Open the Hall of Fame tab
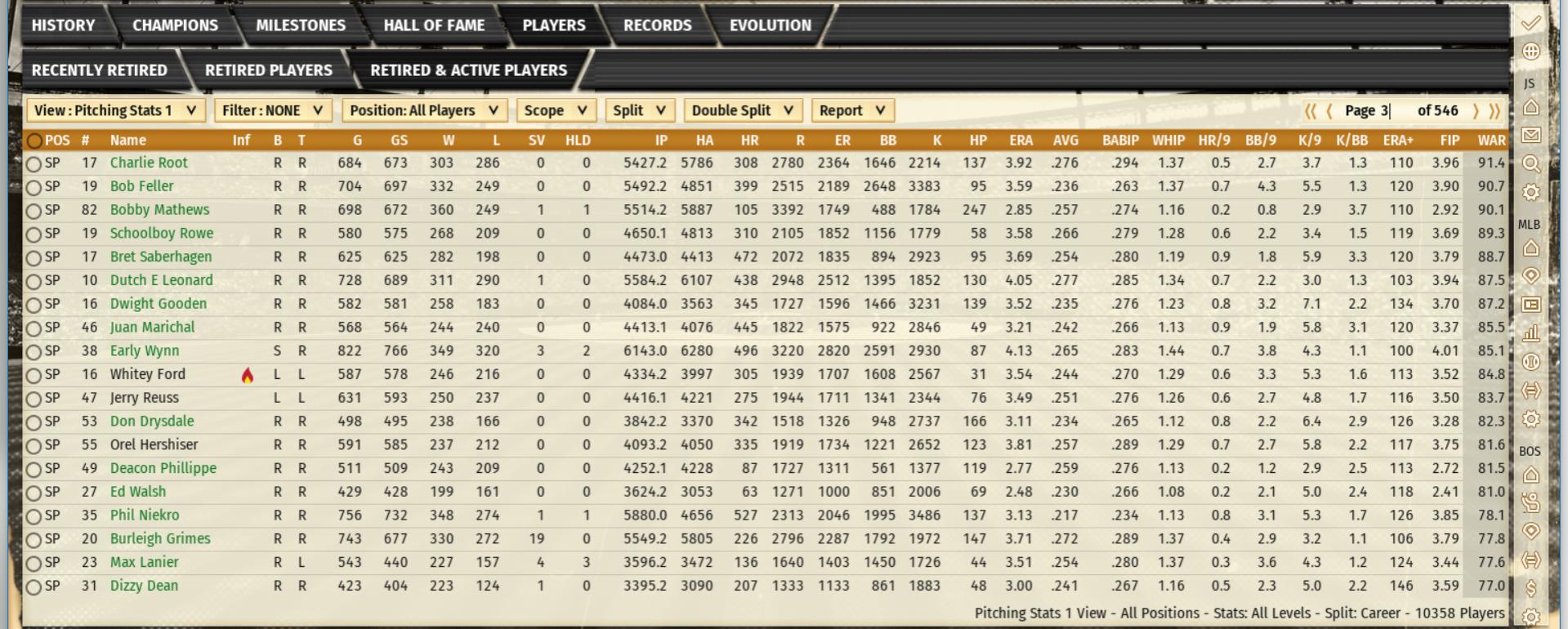 pos(434,25)
